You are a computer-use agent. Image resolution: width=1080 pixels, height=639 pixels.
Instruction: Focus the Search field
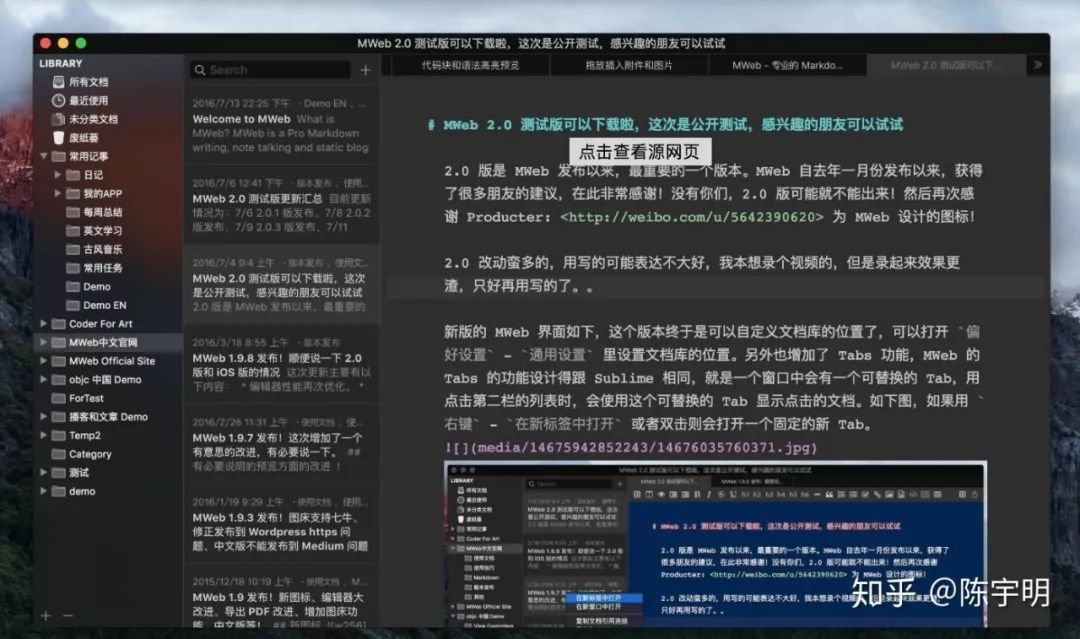click(270, 70)
